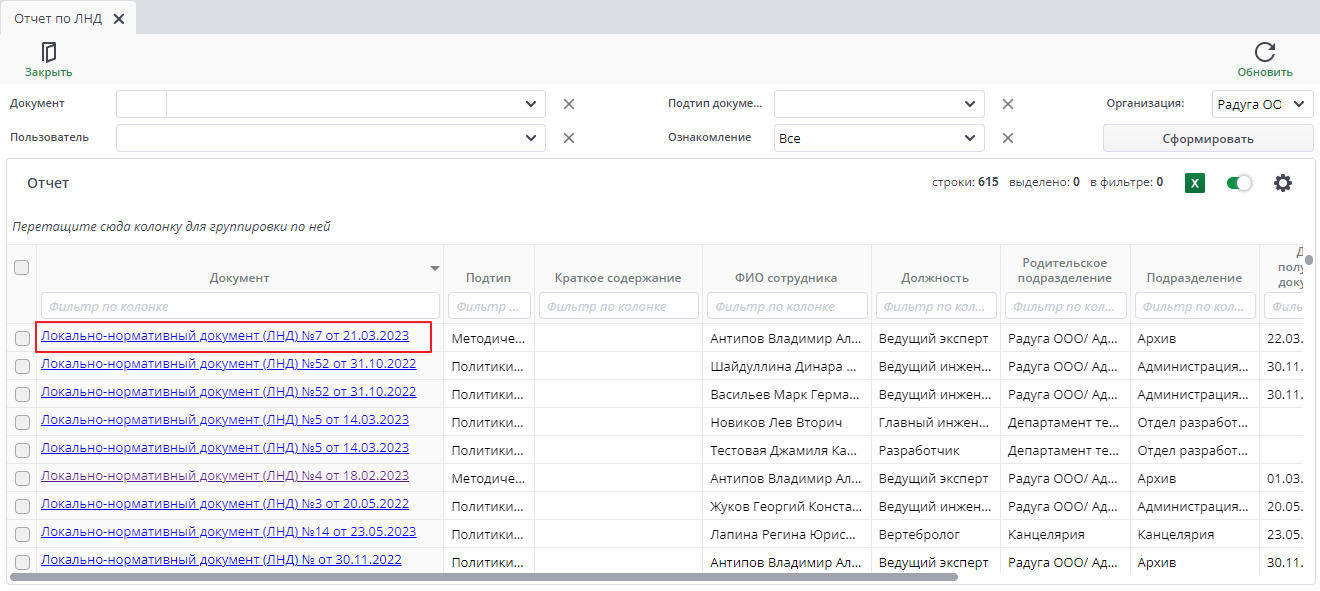1320x591 pixels.
Task: Expand the Документ dropdown
Action: 530,104
